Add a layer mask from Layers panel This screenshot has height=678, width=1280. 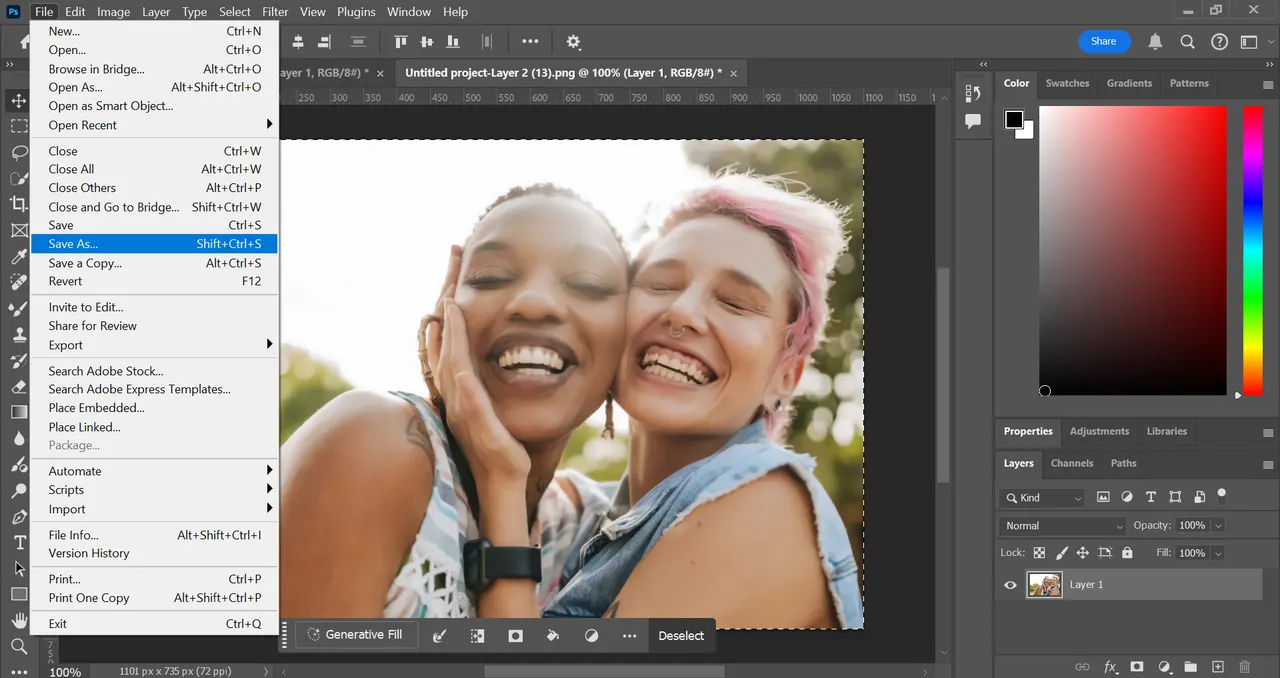tap(1137, 666)
